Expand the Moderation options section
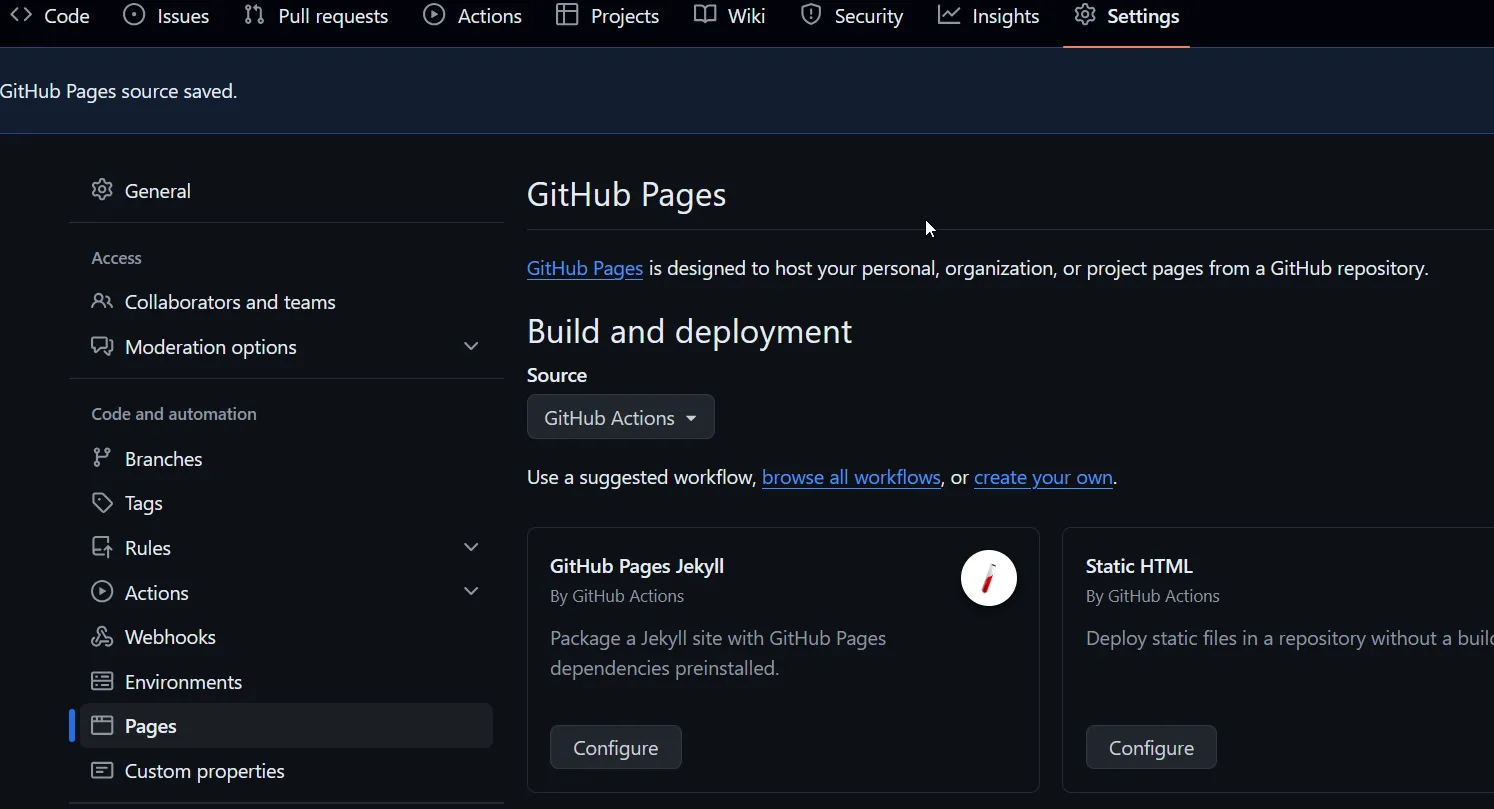 (x=470, y=346)
